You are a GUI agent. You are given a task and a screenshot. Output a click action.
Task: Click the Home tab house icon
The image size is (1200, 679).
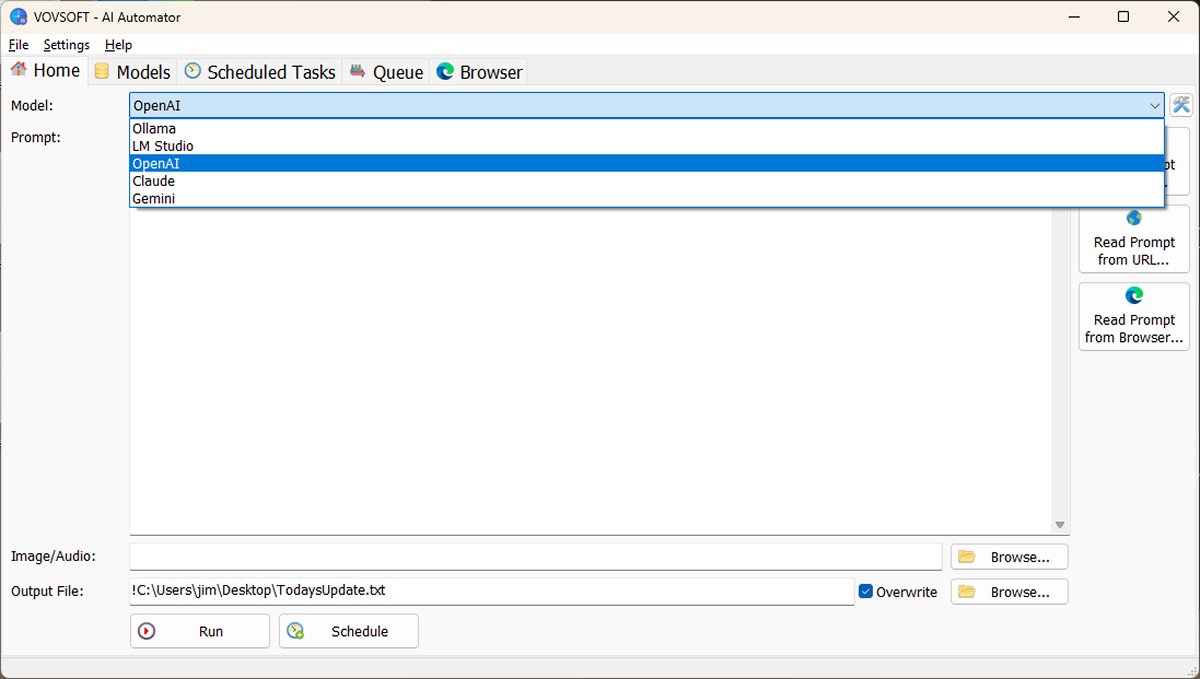pos(18,69)
